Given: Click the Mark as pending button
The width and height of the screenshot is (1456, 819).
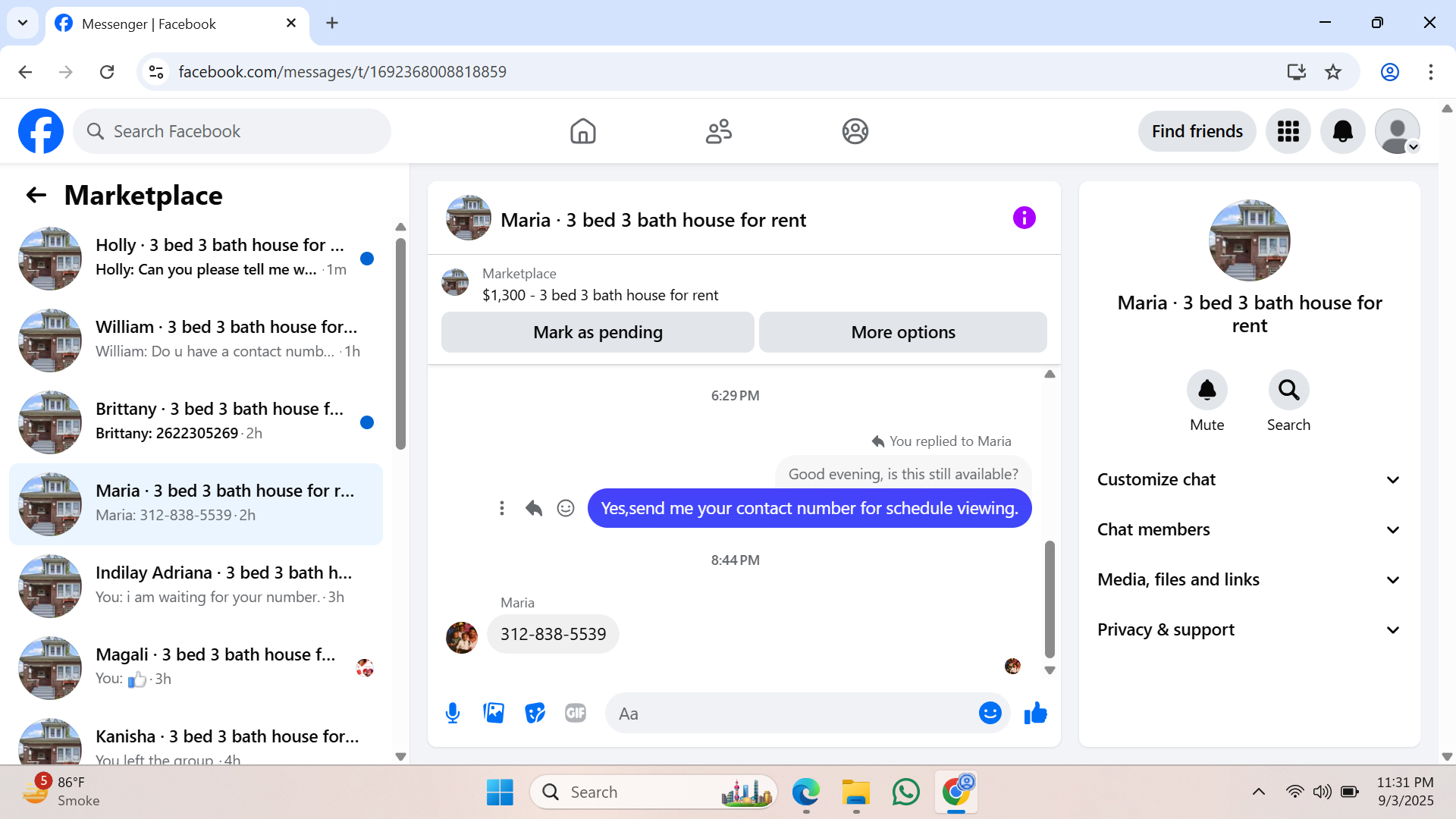Looking at the screenshot, I should [598, 332].
